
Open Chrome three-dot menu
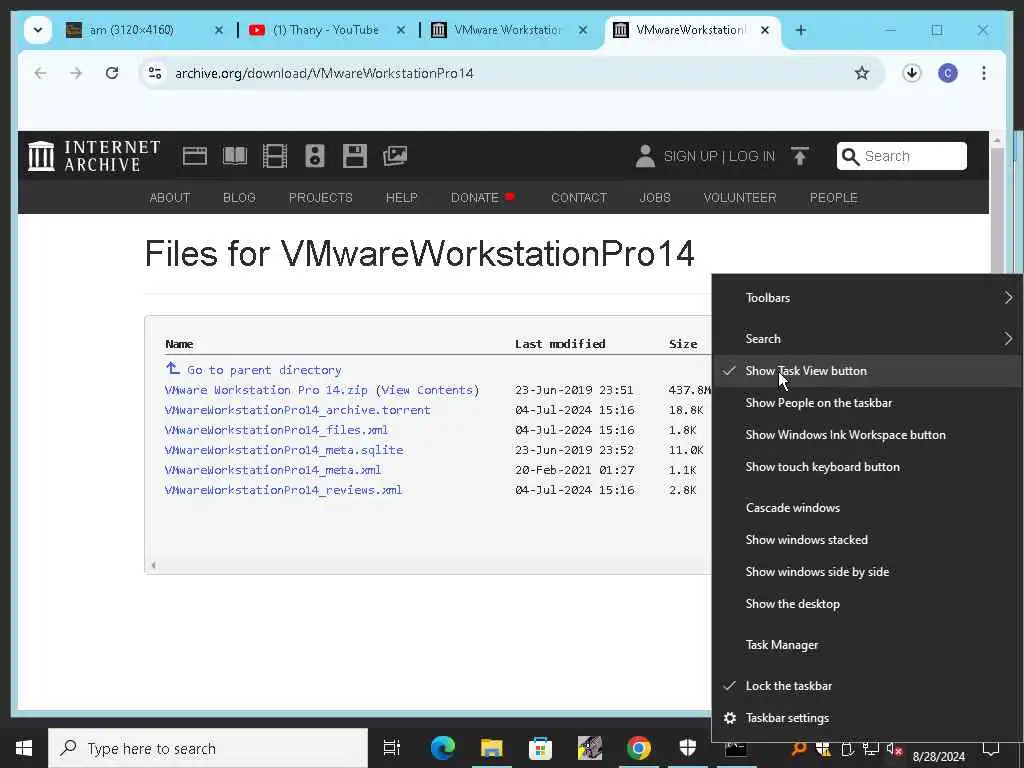tap(984, 73)
